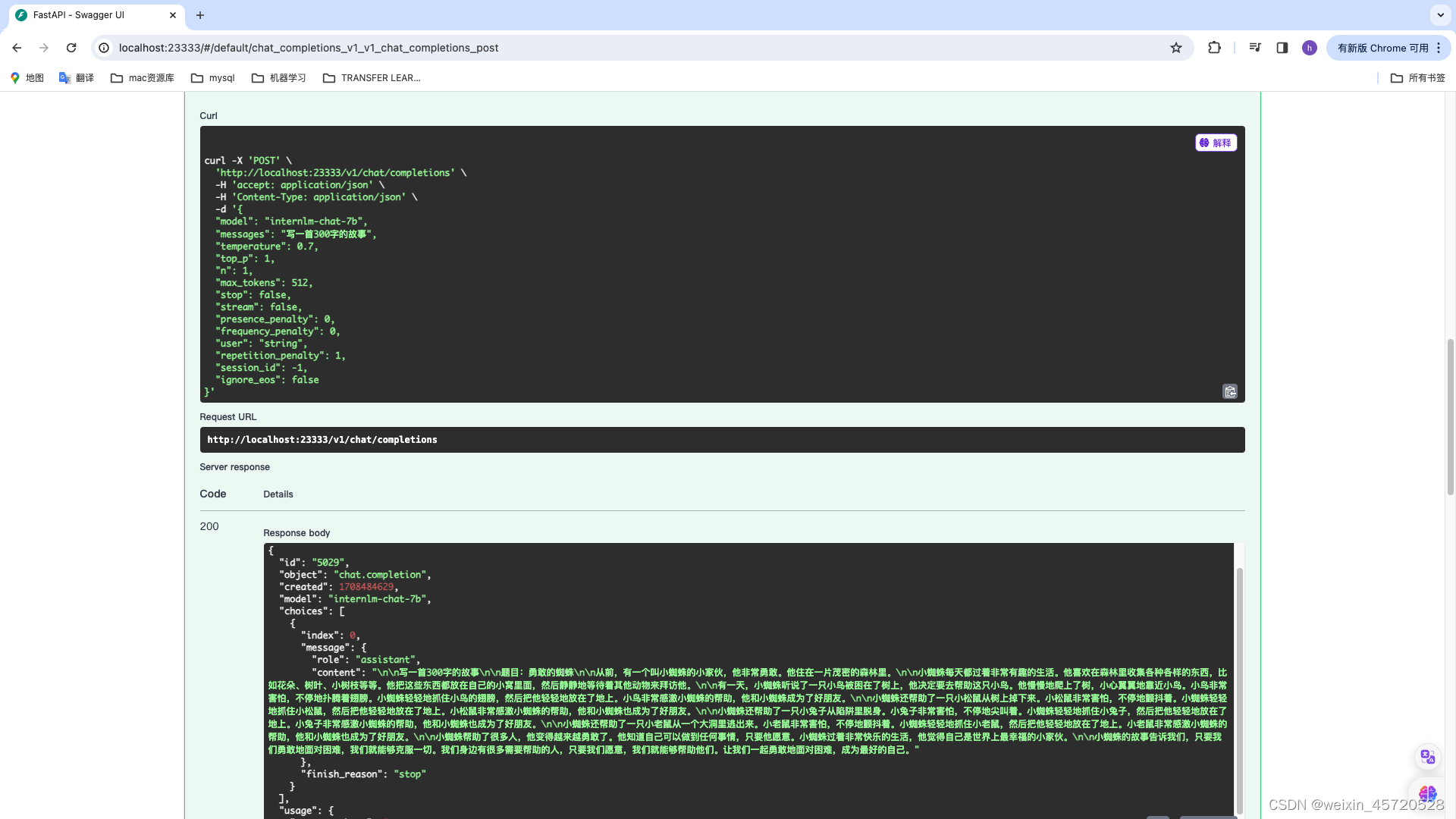Select the FastAPI - Swagger UI tab
The height and width of the screenshot is (819, 1456).
[96, 15]
